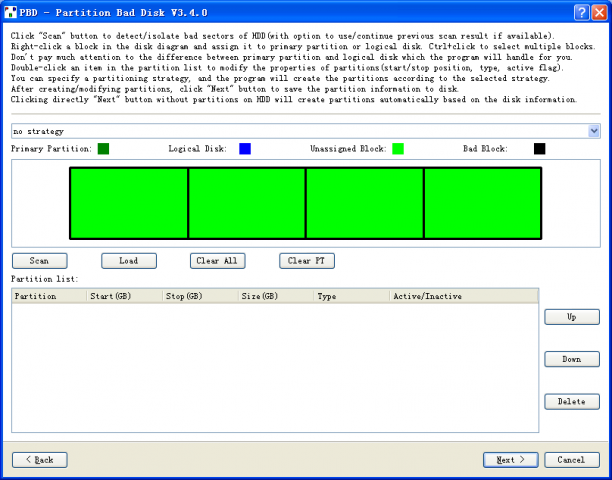The image size is (612, 480).
Task: Click the Start (GB) column header
Action: click(124, 296)
